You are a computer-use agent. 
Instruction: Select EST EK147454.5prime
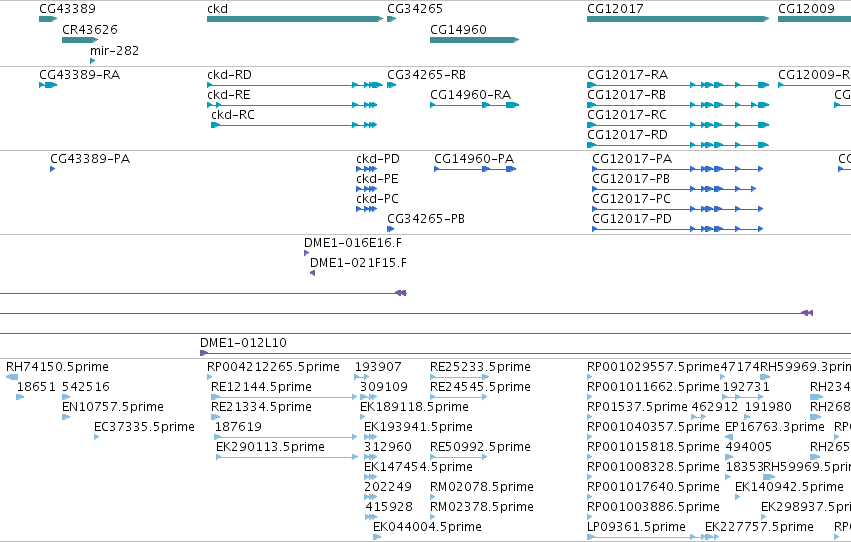pos(370,477)
